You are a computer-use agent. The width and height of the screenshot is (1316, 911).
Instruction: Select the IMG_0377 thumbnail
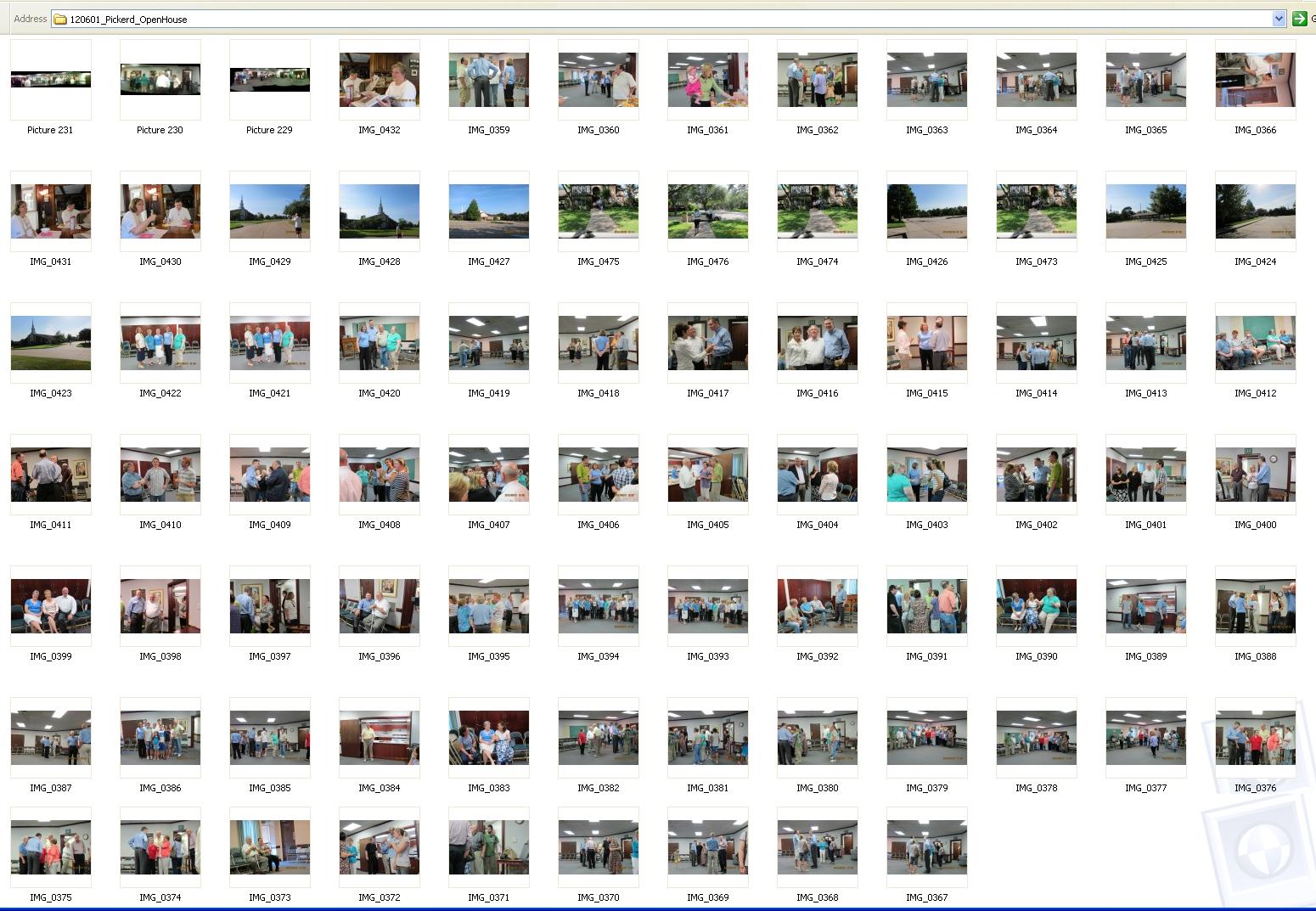click(x=1146, y=738)
